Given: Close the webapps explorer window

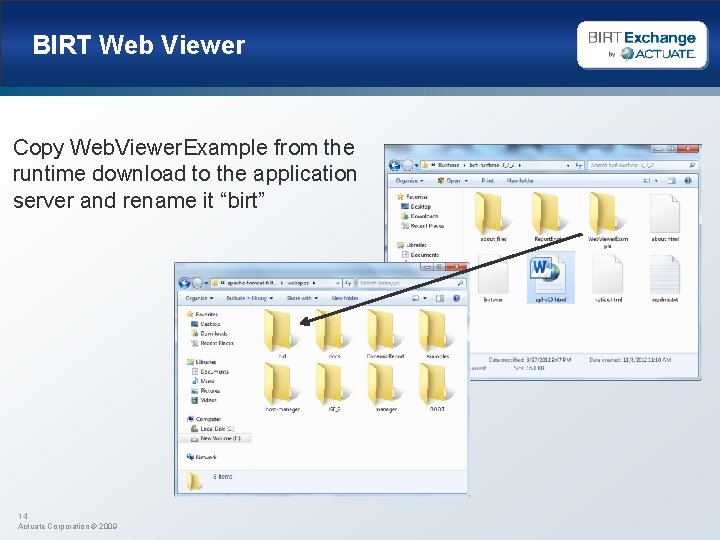Looking at the screenshot, I should tap(457, 267).
